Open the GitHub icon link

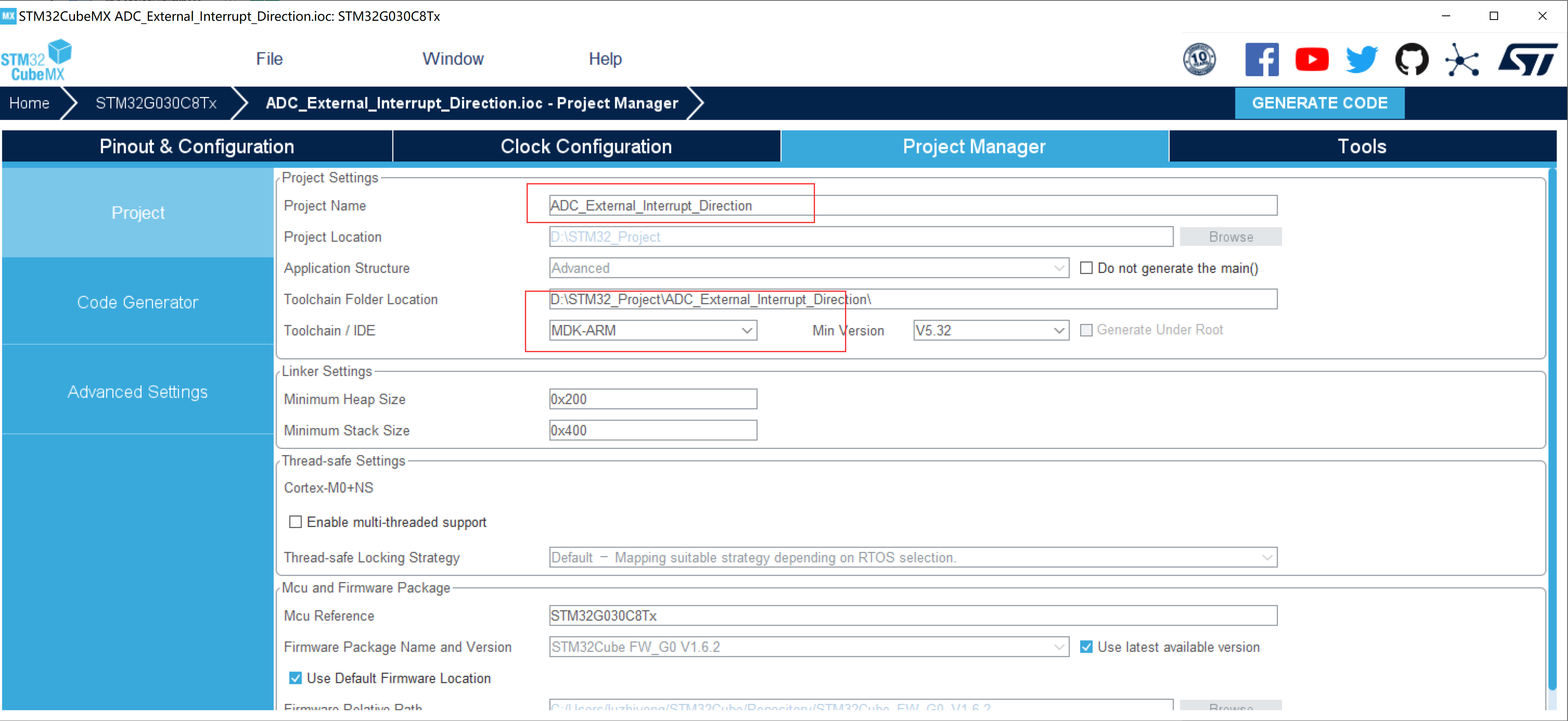[1411, 60]
